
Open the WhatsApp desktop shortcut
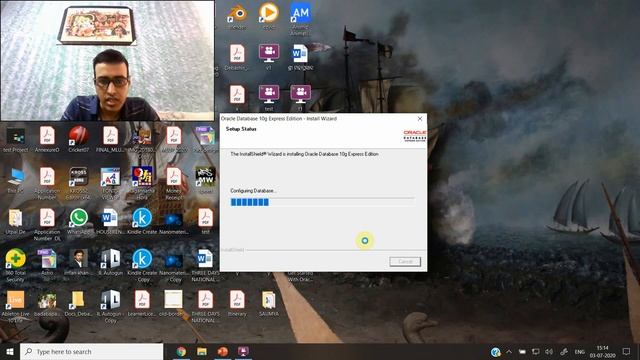(x=78, y=221)
